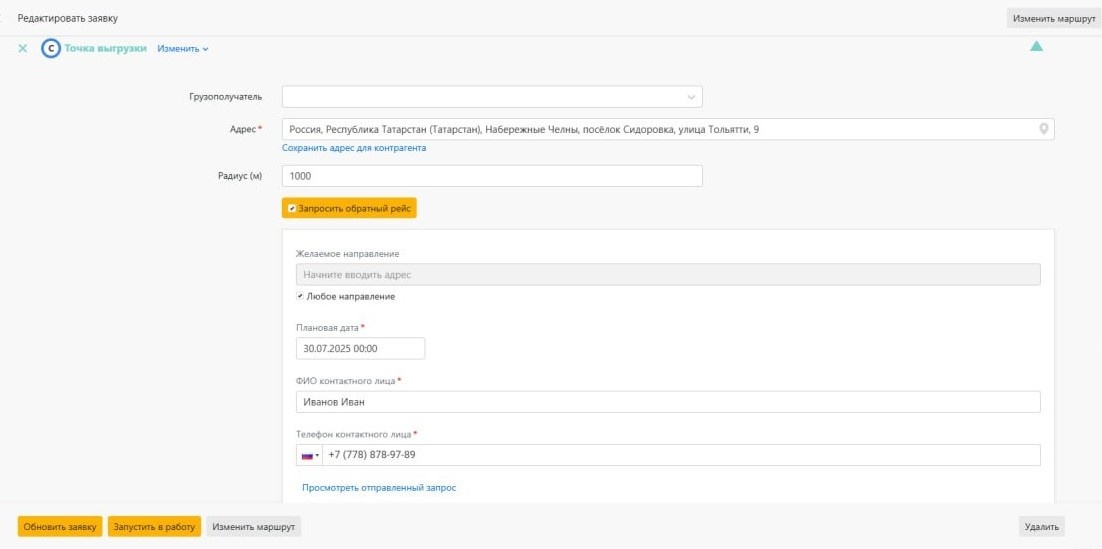
Task: Collapse section with the teal triangle icon
Action: [1036, 46]
